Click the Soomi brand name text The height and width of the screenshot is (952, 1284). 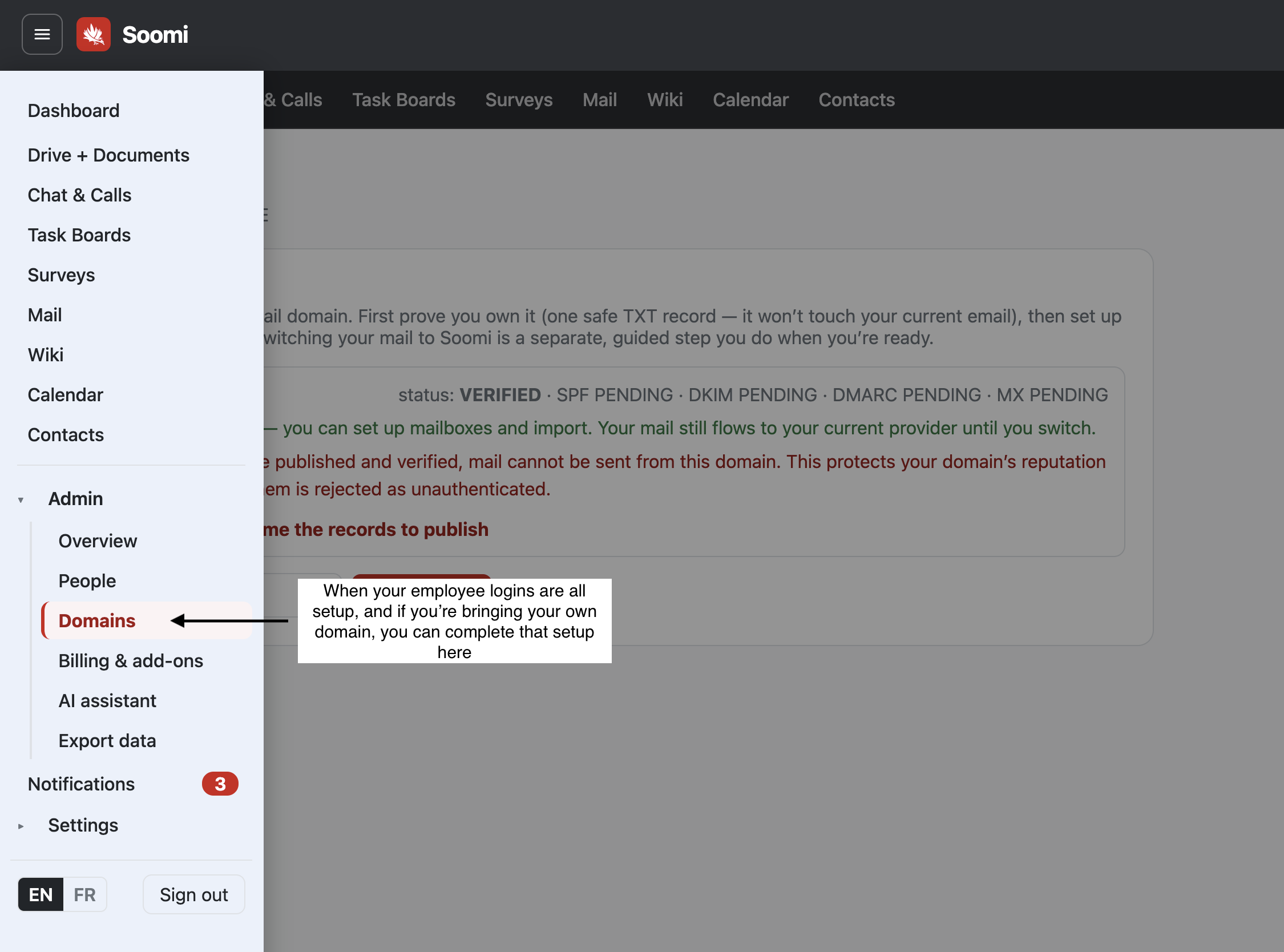click(155, 35)
